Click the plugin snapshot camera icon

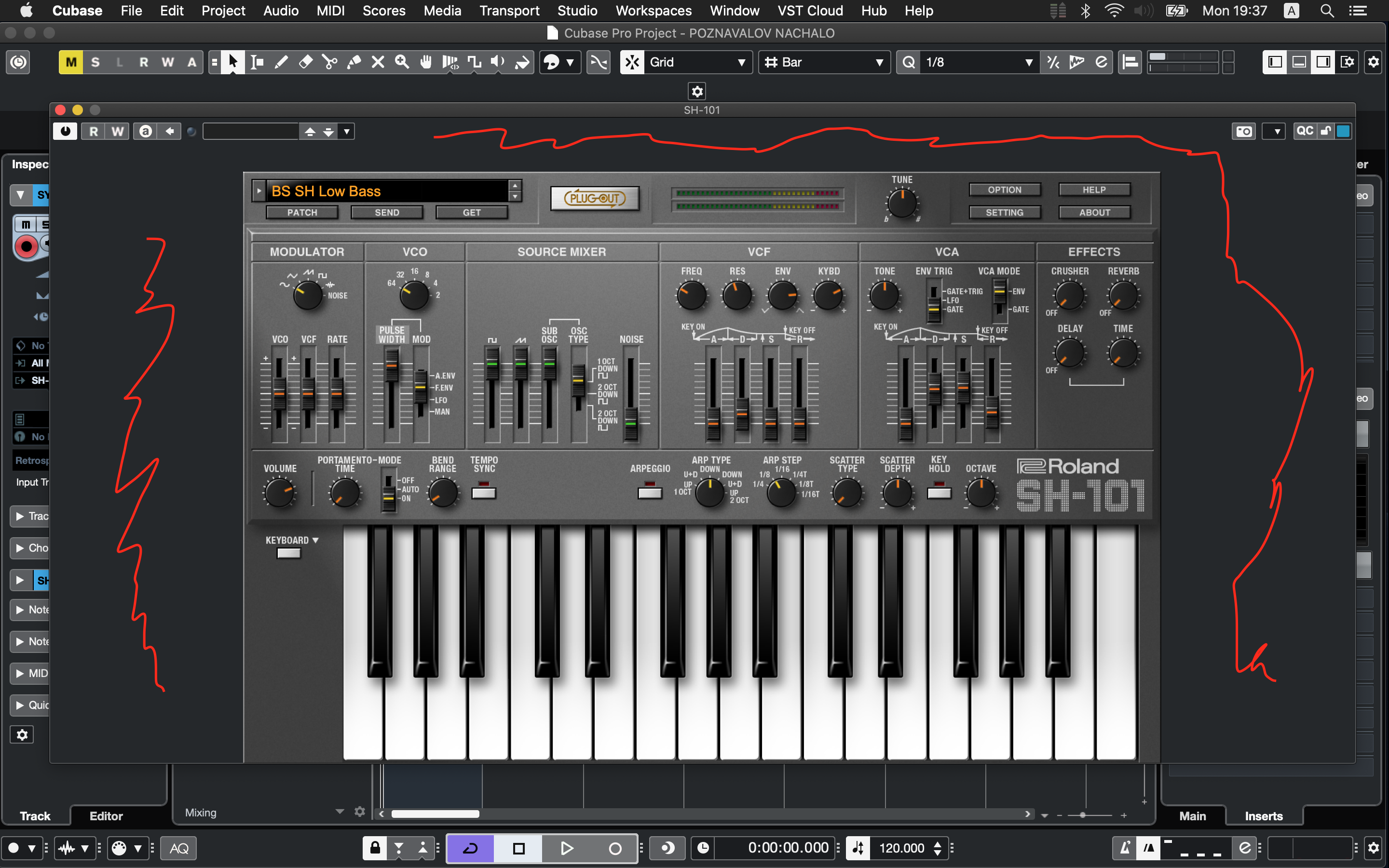point(1244,132)
